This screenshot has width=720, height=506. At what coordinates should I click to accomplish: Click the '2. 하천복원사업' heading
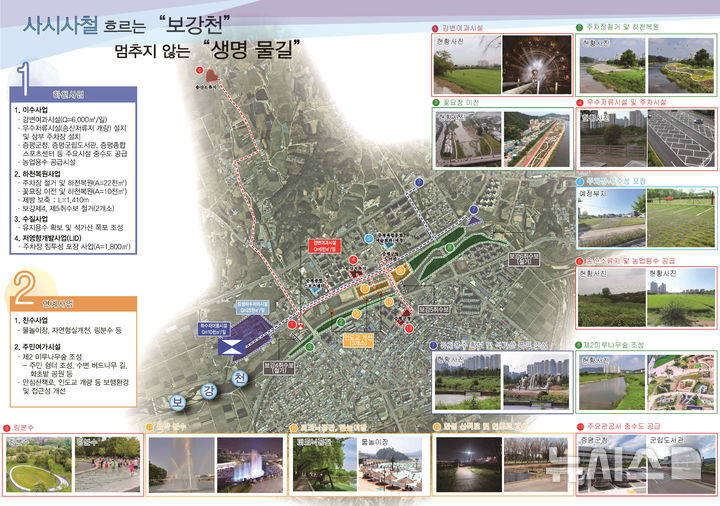[x=37, y=174]
